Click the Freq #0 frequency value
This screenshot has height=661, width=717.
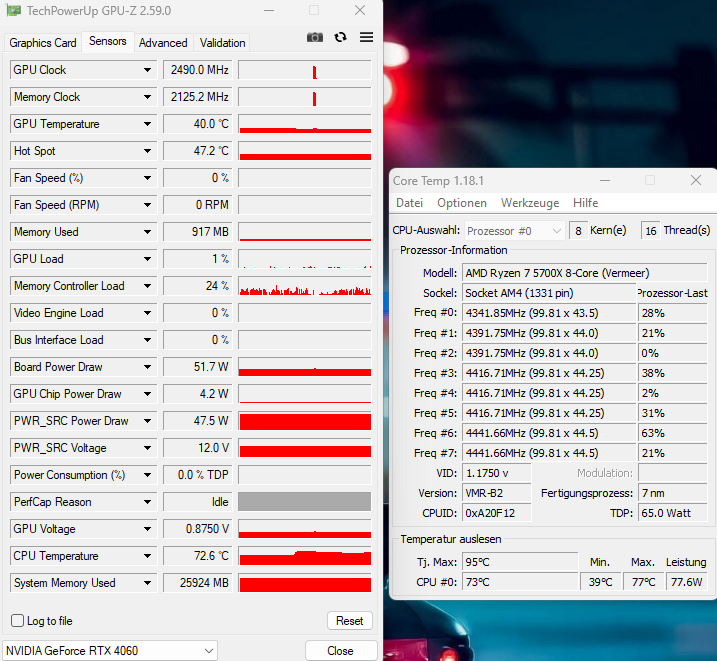click(549, 313)
